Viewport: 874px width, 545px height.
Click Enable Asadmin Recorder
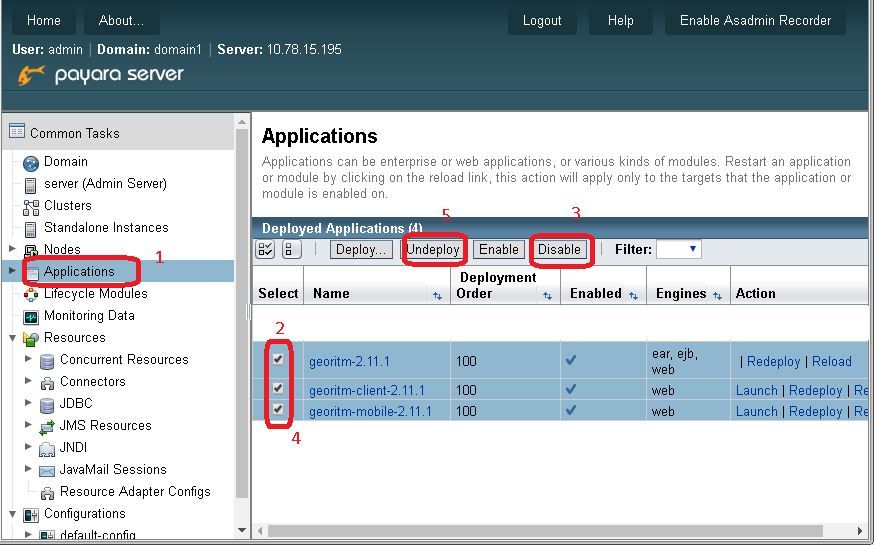755,21
